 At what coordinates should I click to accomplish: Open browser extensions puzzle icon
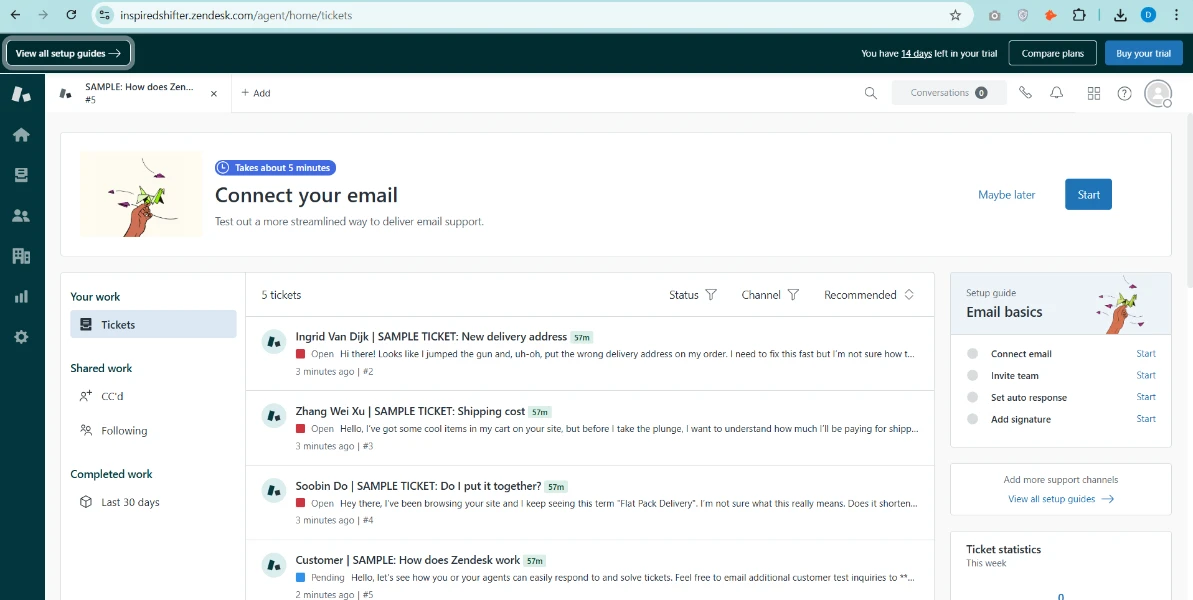tap(1079, 14)
